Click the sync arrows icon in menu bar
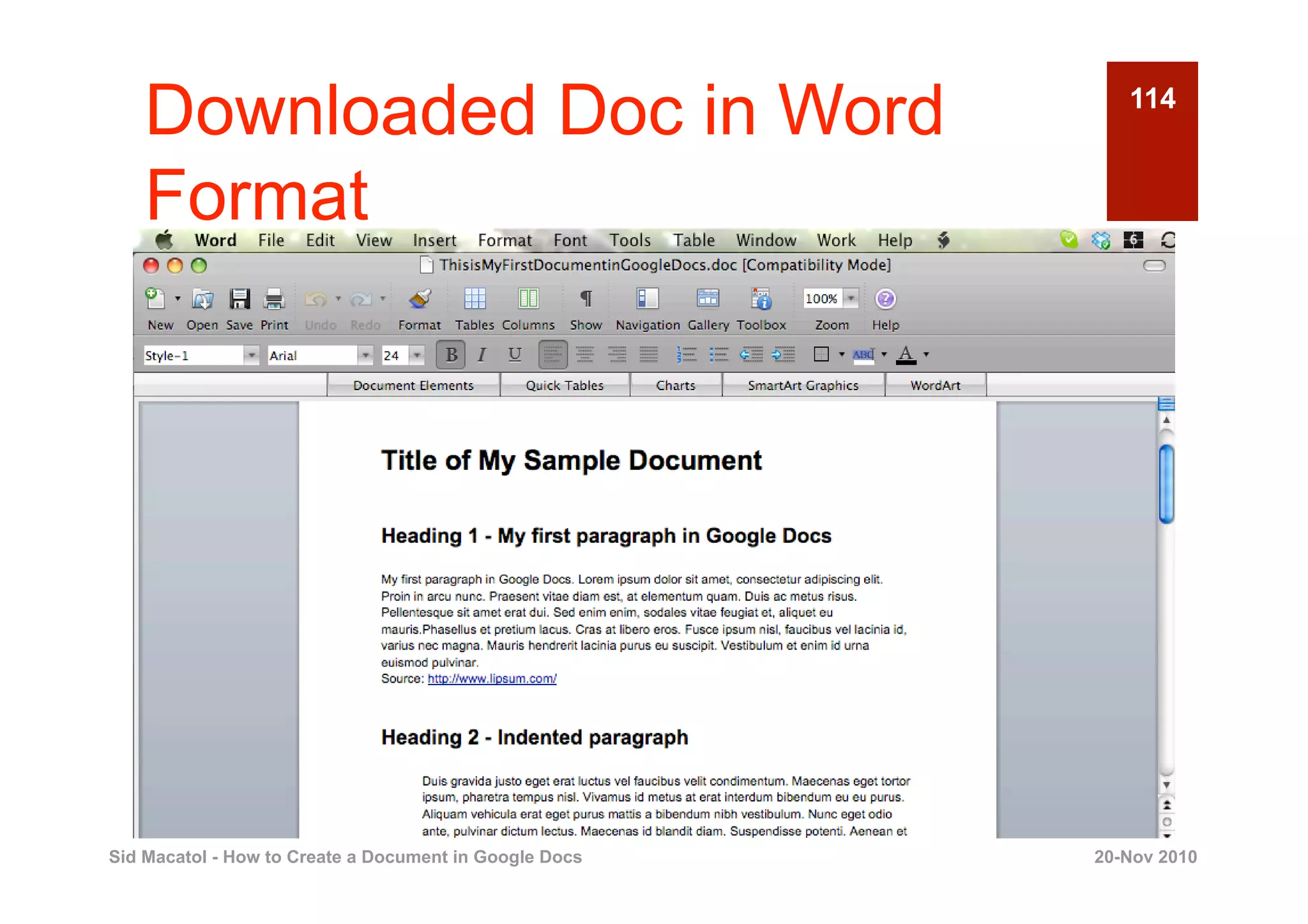The height and width of the screenshot is (924, 1308). click(1167, 240)
